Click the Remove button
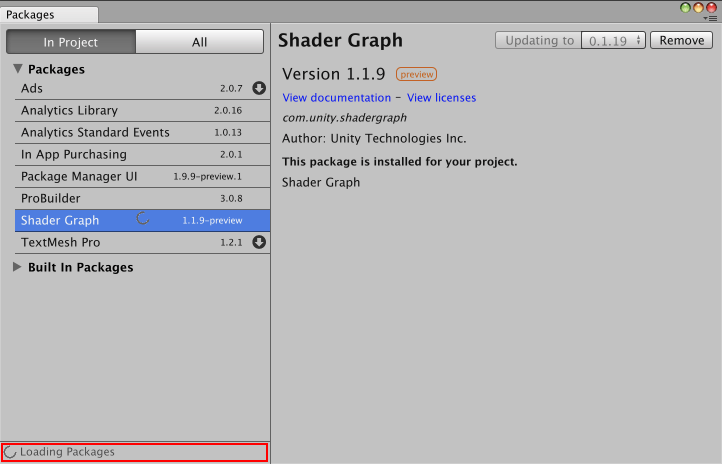The width and height of the screenshot is (722, 464). pos(681,41)
